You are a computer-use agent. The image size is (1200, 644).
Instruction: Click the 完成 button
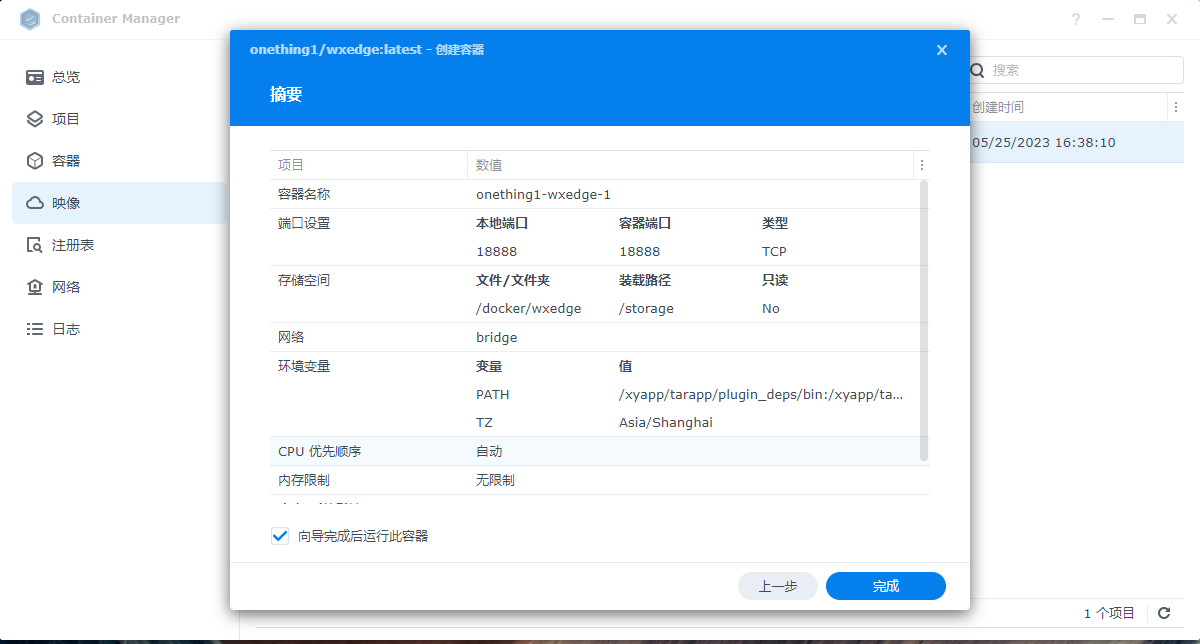coord(886,586)
